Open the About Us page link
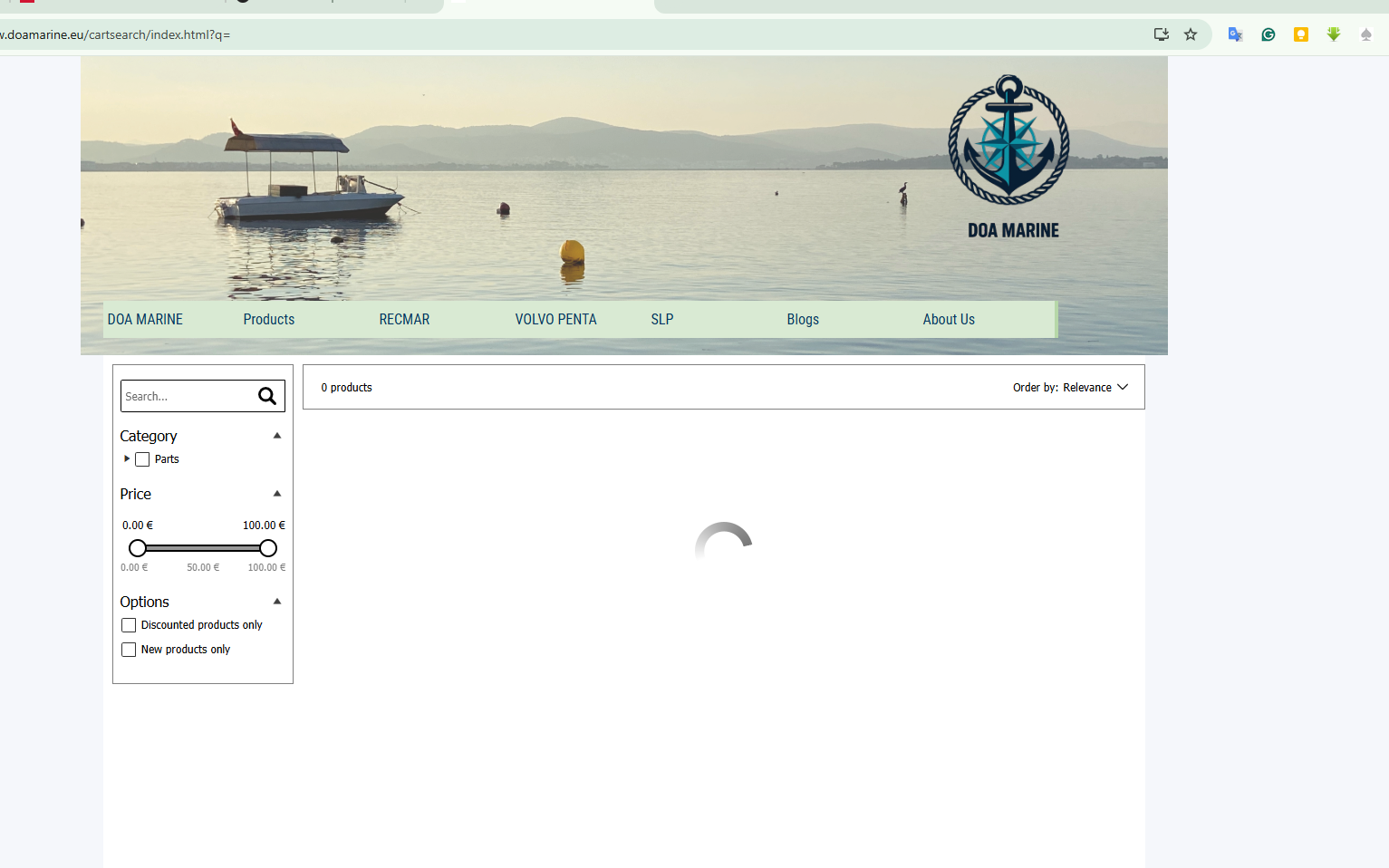 (x=949, y=320)
